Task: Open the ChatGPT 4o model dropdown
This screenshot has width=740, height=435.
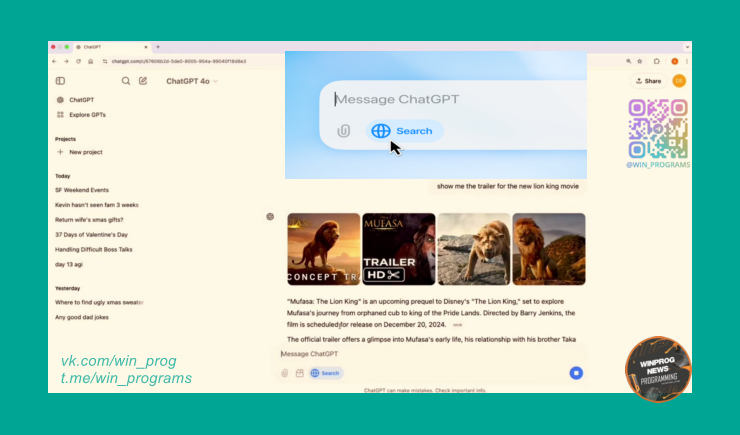Action: [x=192, y=81]
